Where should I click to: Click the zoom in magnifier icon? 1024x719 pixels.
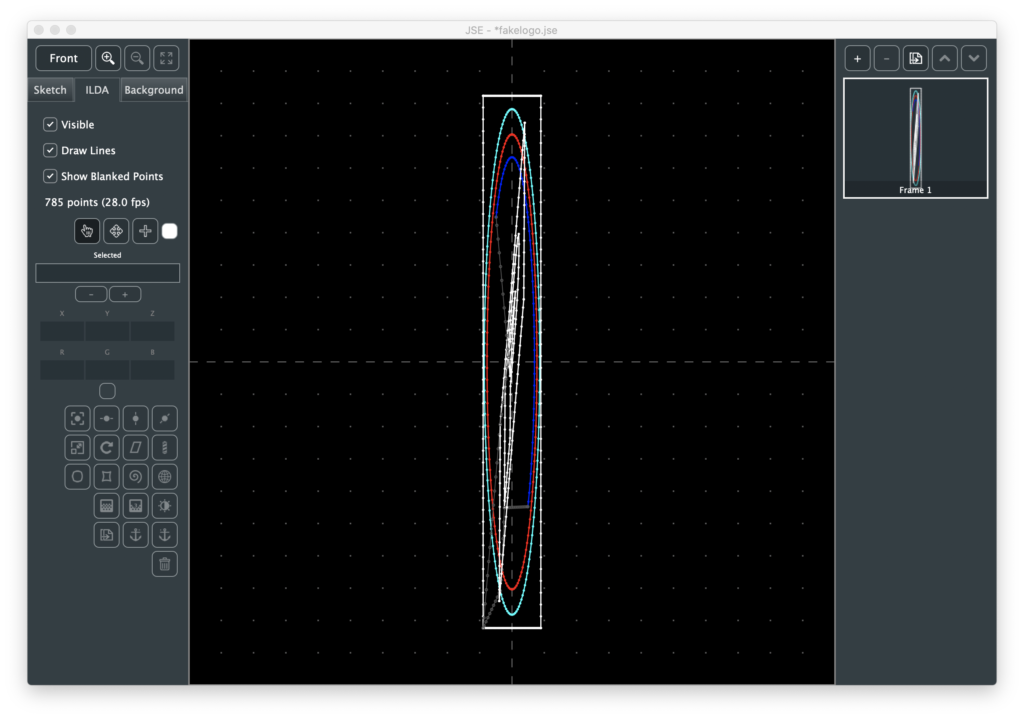tap(108, 58)
